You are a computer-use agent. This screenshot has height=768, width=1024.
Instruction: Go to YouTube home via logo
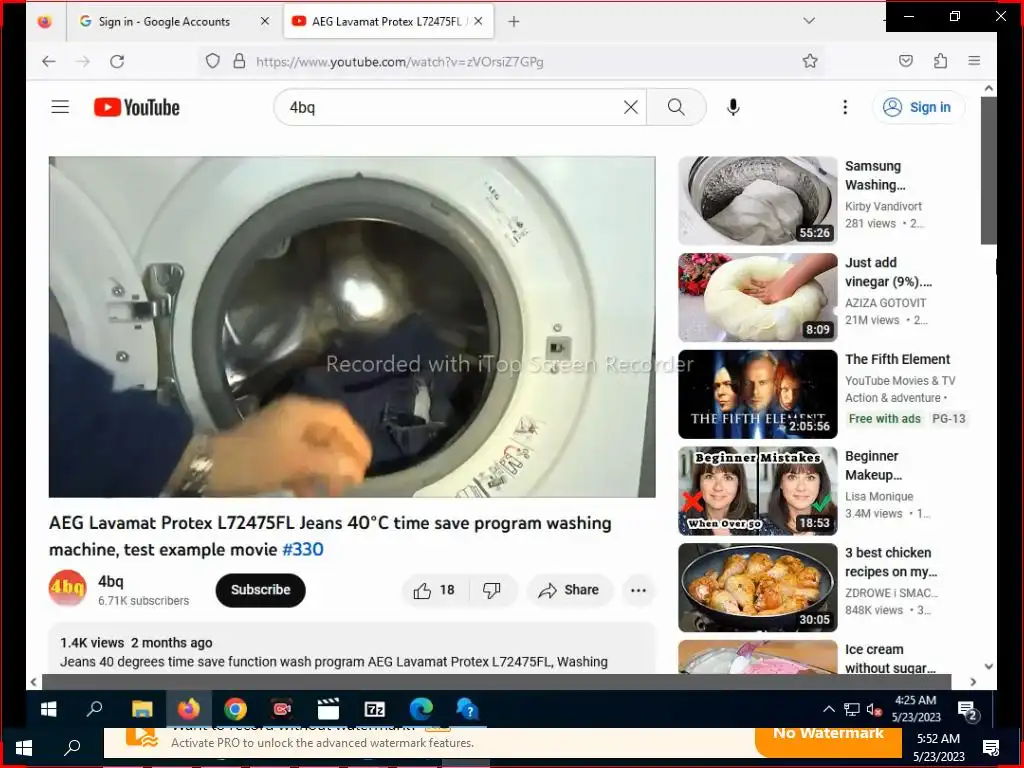136,107
